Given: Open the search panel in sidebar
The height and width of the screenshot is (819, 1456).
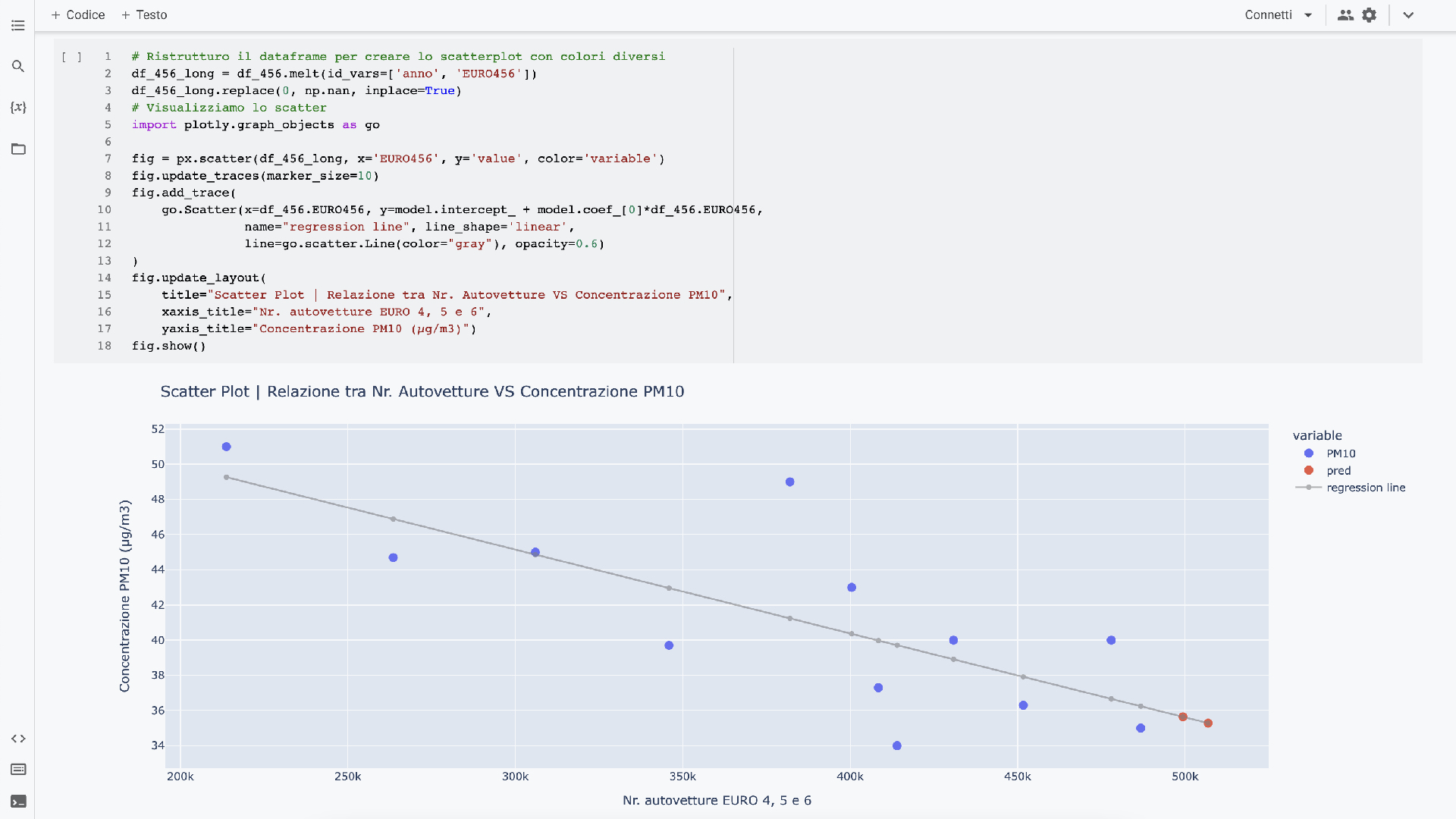Looking at the screenshot, I should [18, 67].
